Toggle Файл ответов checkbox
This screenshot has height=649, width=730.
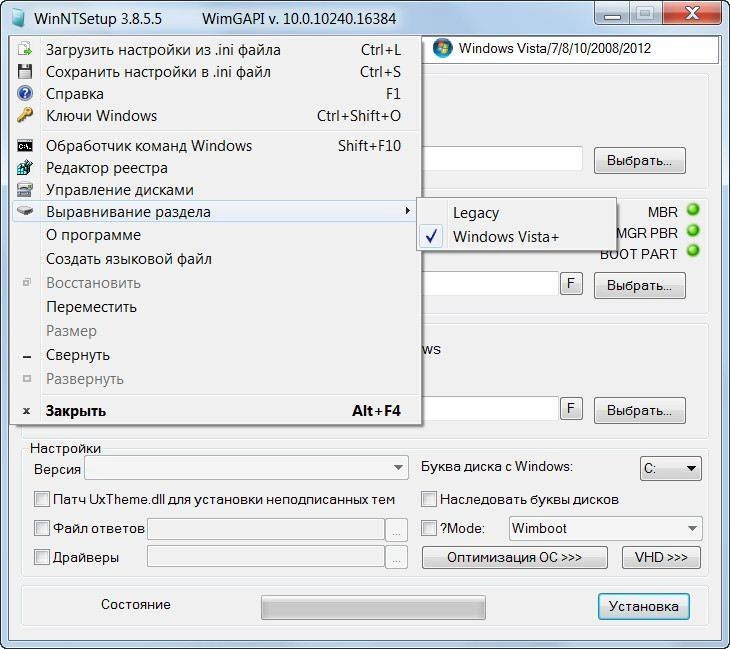coord(42,528)
